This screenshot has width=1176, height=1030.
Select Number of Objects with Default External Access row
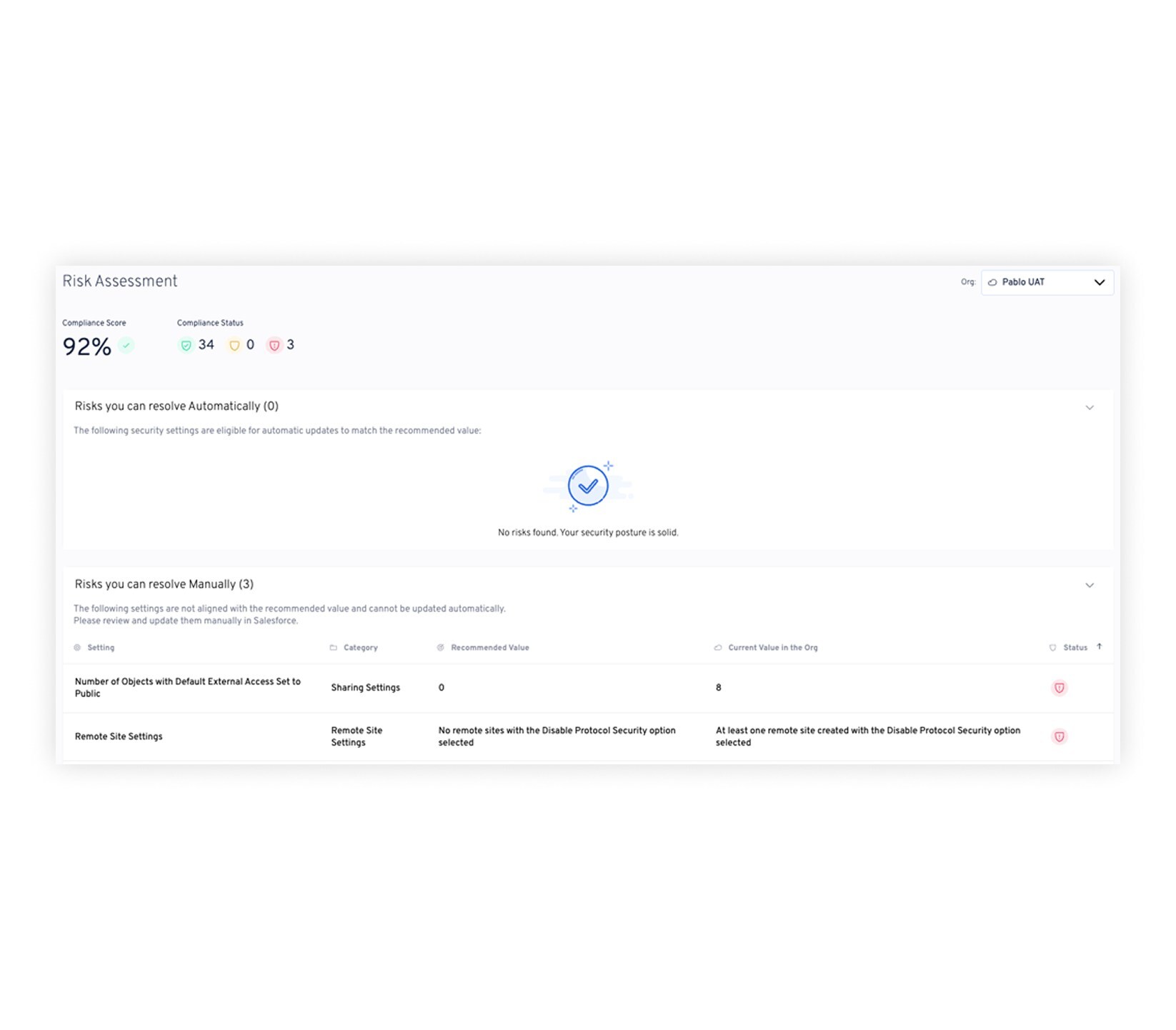point(187,687)
